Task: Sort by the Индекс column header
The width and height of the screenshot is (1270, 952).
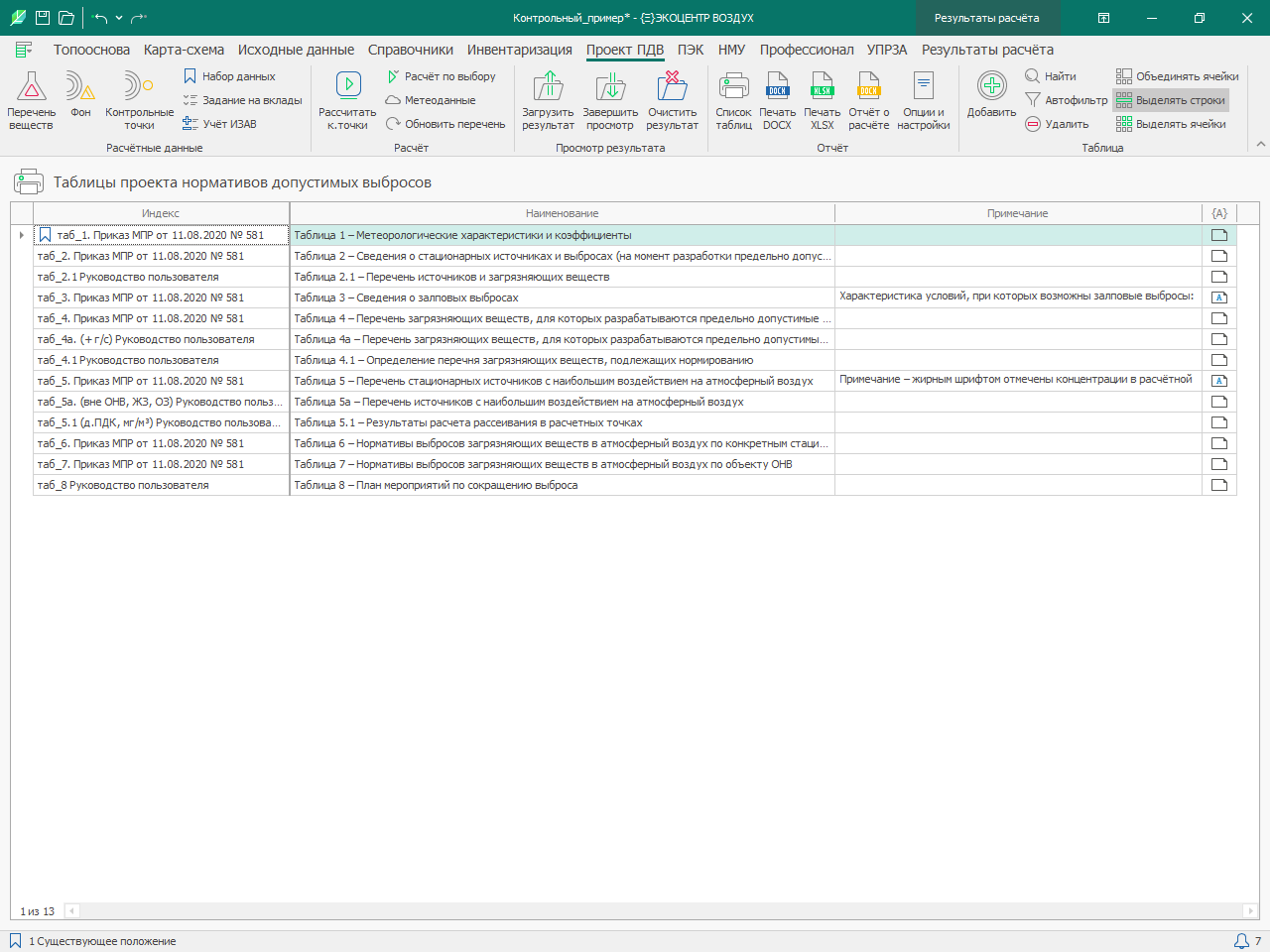Action: 161,213
